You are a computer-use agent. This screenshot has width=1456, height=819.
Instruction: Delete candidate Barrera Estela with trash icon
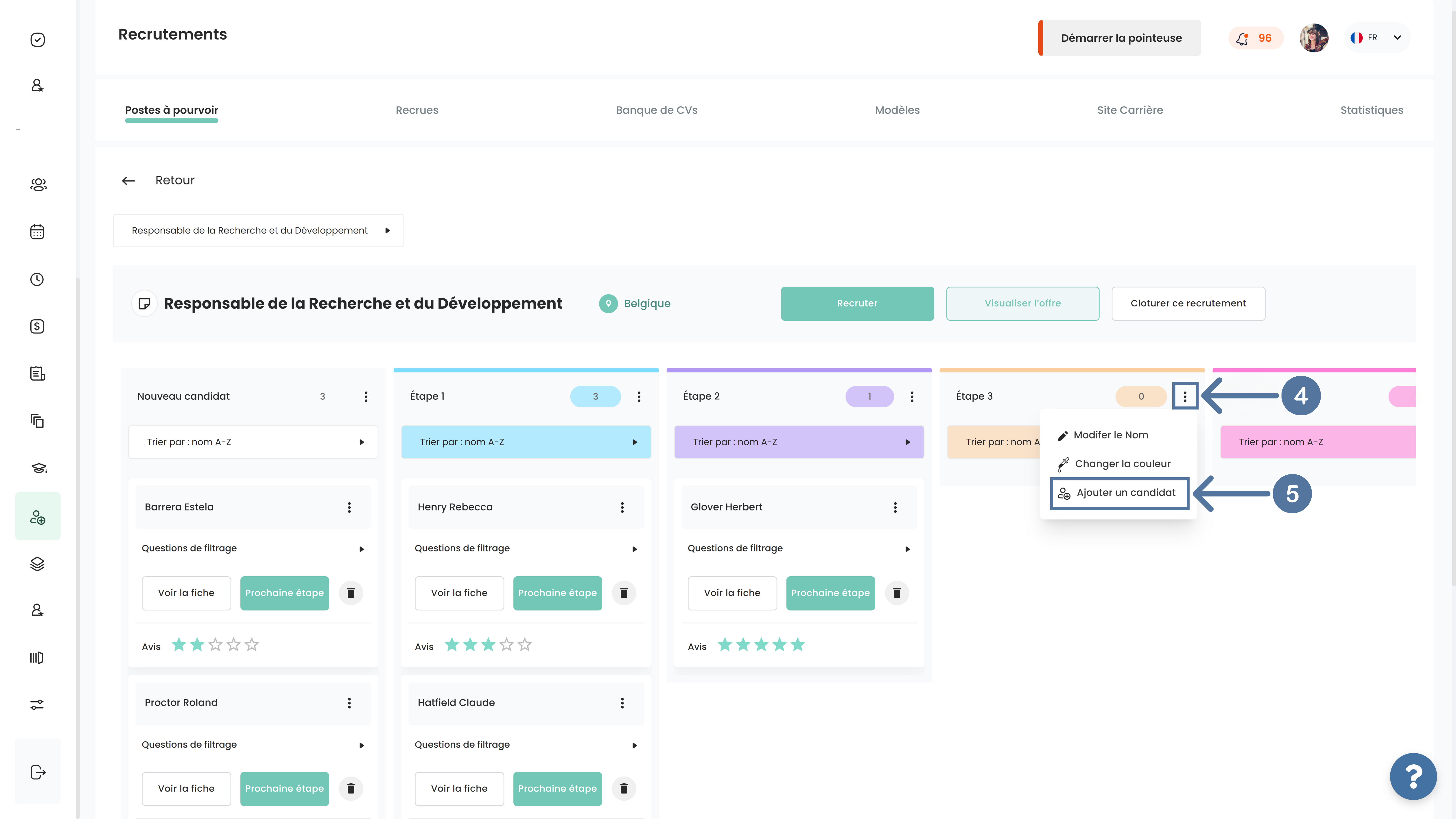351,593
